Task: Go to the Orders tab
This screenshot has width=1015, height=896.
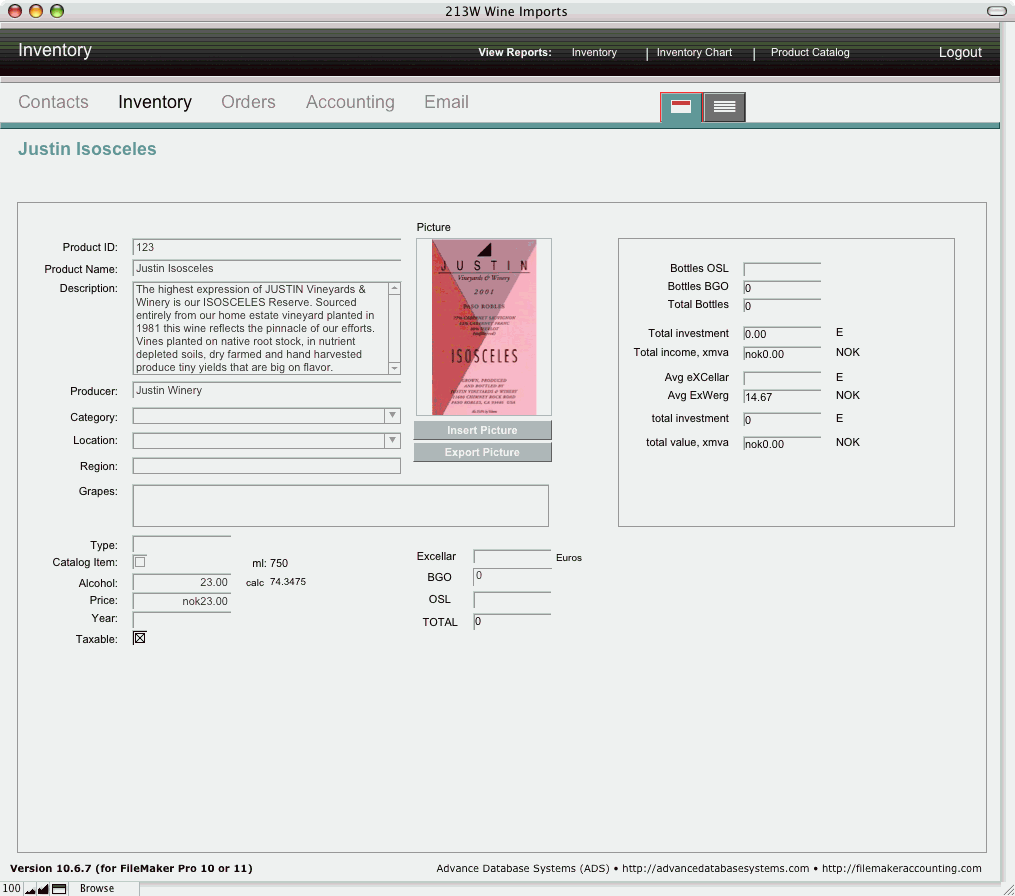Action: [248, 102]
